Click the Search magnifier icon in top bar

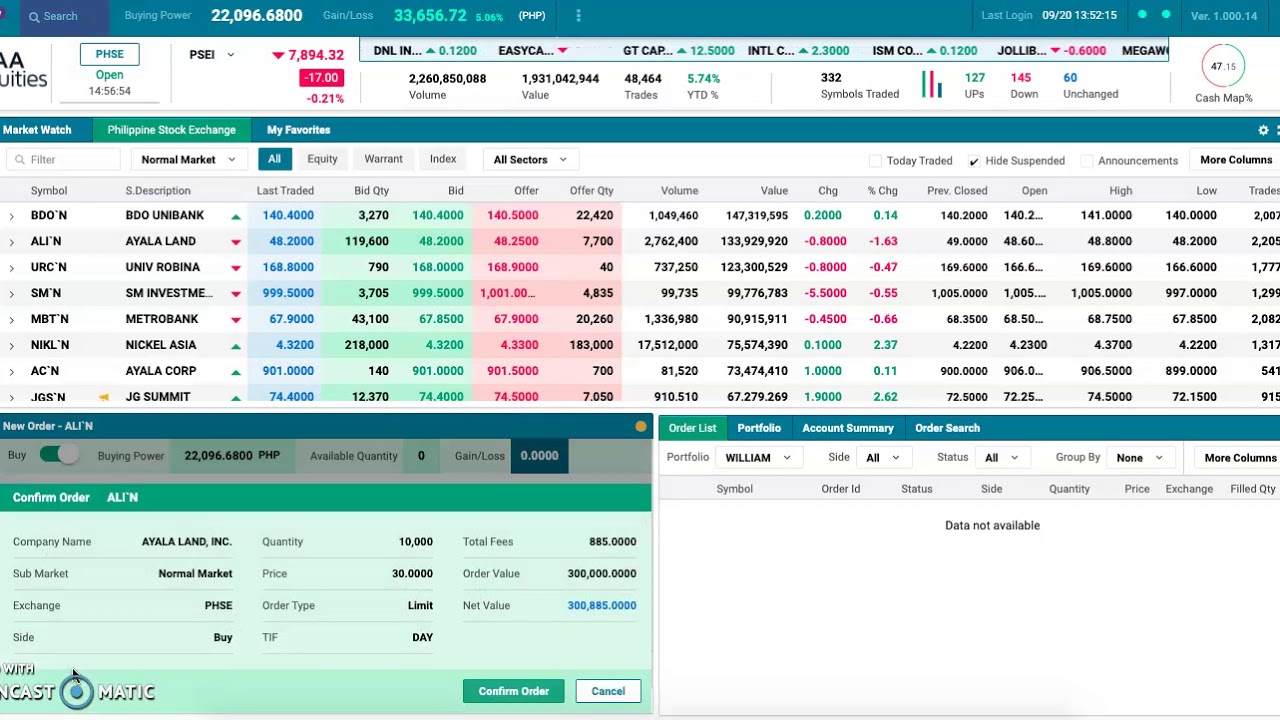point(34,16)
